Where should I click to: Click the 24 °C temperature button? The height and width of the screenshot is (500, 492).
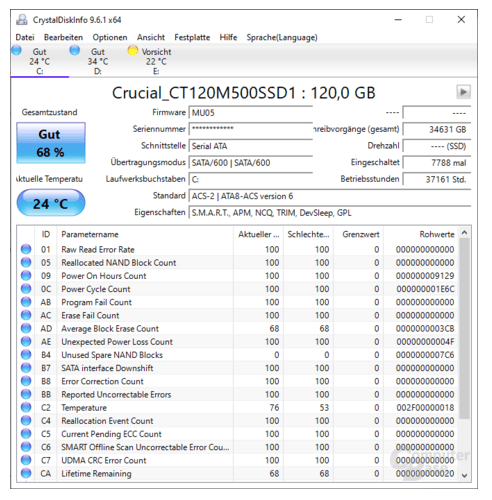tap(51, 203)
